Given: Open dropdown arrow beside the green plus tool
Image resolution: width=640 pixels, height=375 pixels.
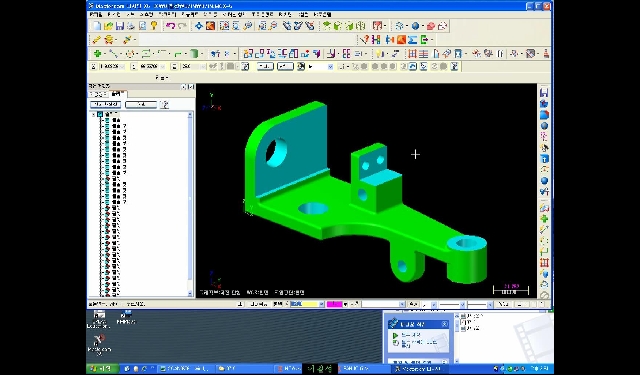Looking at the screenshot, I should tap(105, 54).
